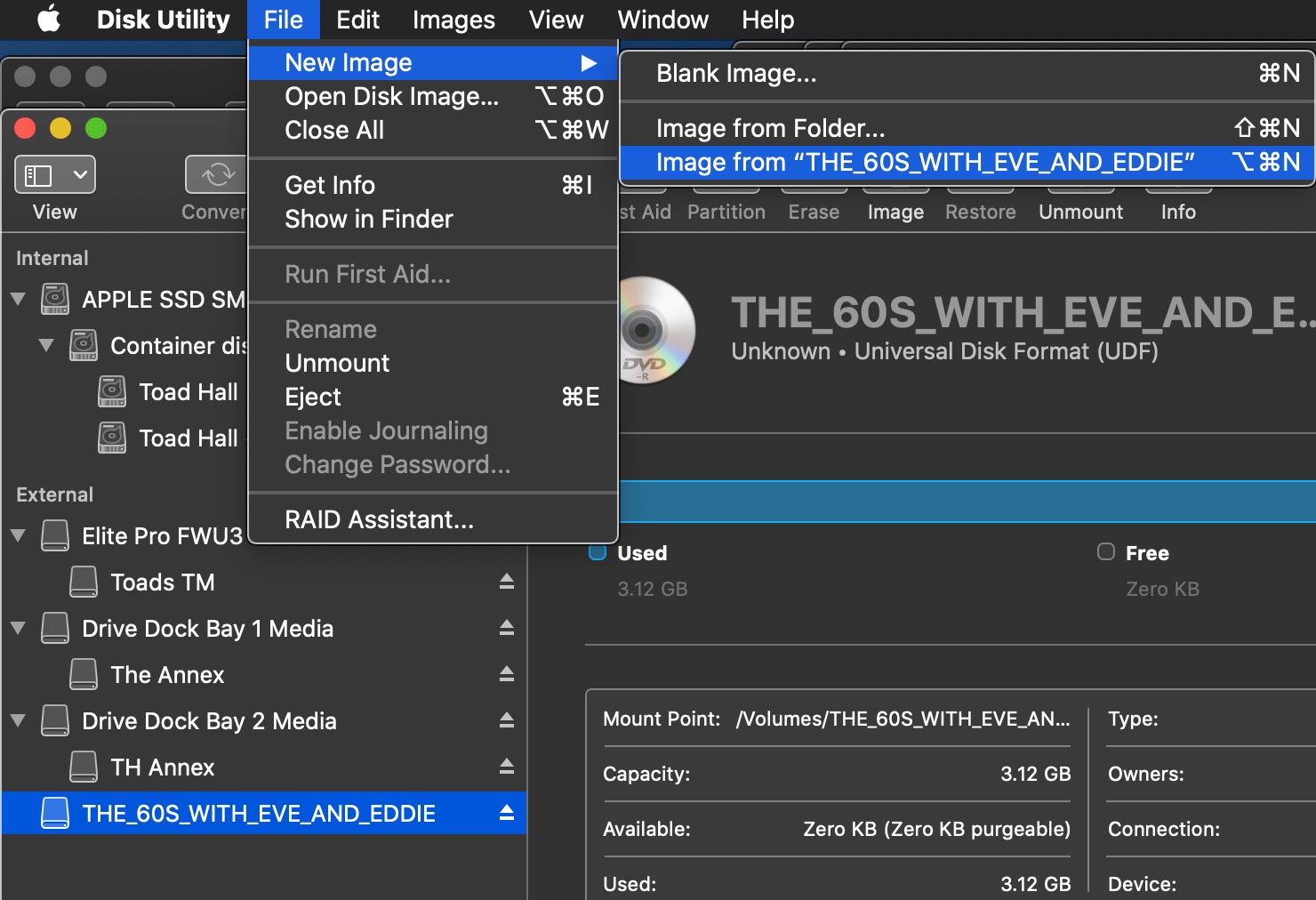Click the dimmed Enable Journaling menu item
This screenshot has height=900, width=1316.
tap(433, 430)
